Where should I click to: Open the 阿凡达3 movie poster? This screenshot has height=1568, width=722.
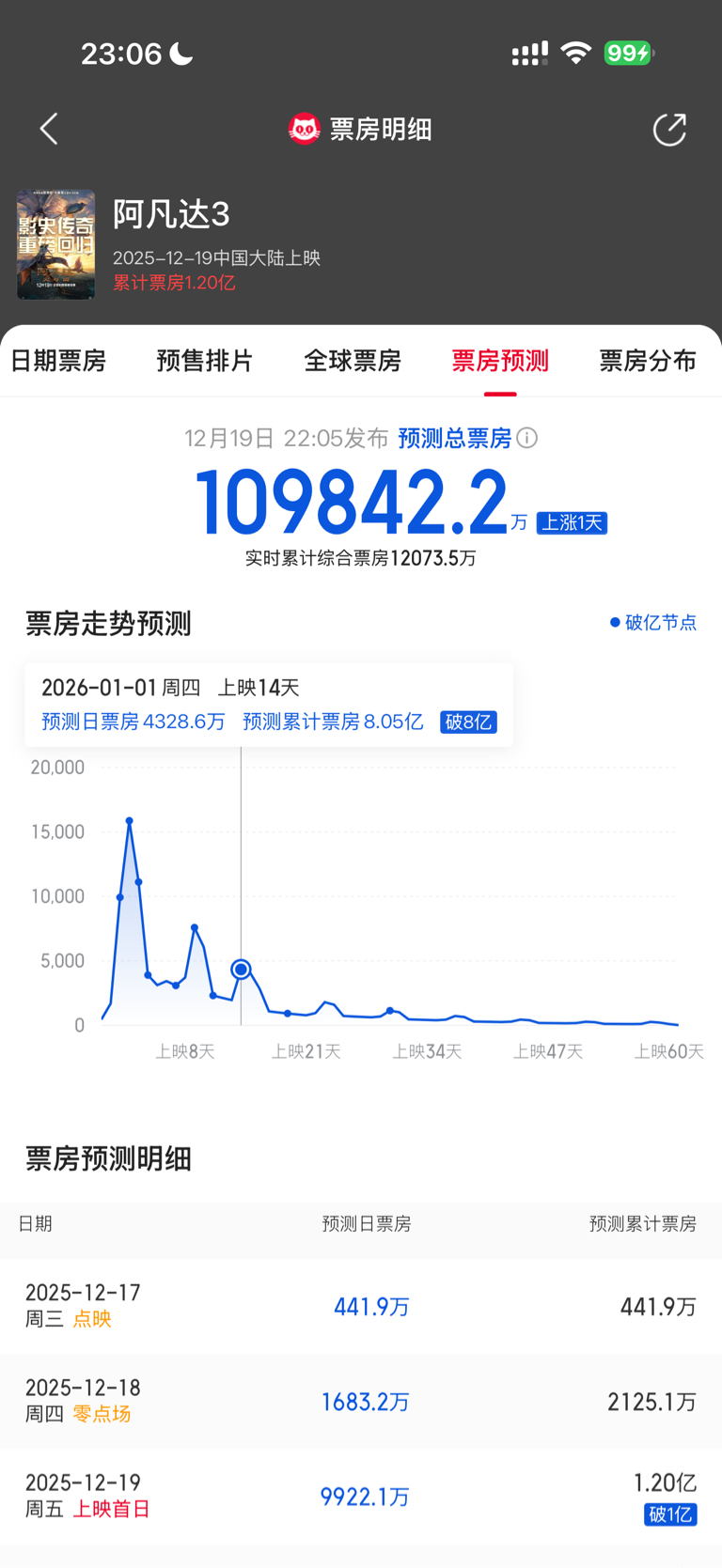click(x=55, y=244)
